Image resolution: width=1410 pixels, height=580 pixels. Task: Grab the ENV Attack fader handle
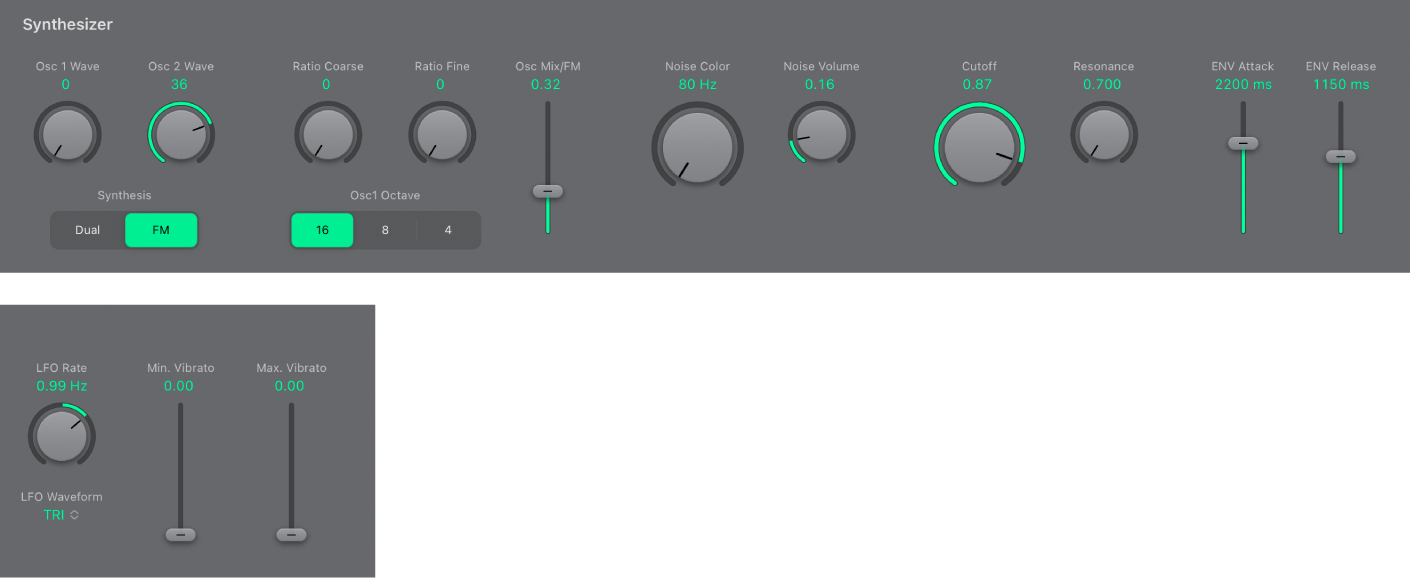1242,143
